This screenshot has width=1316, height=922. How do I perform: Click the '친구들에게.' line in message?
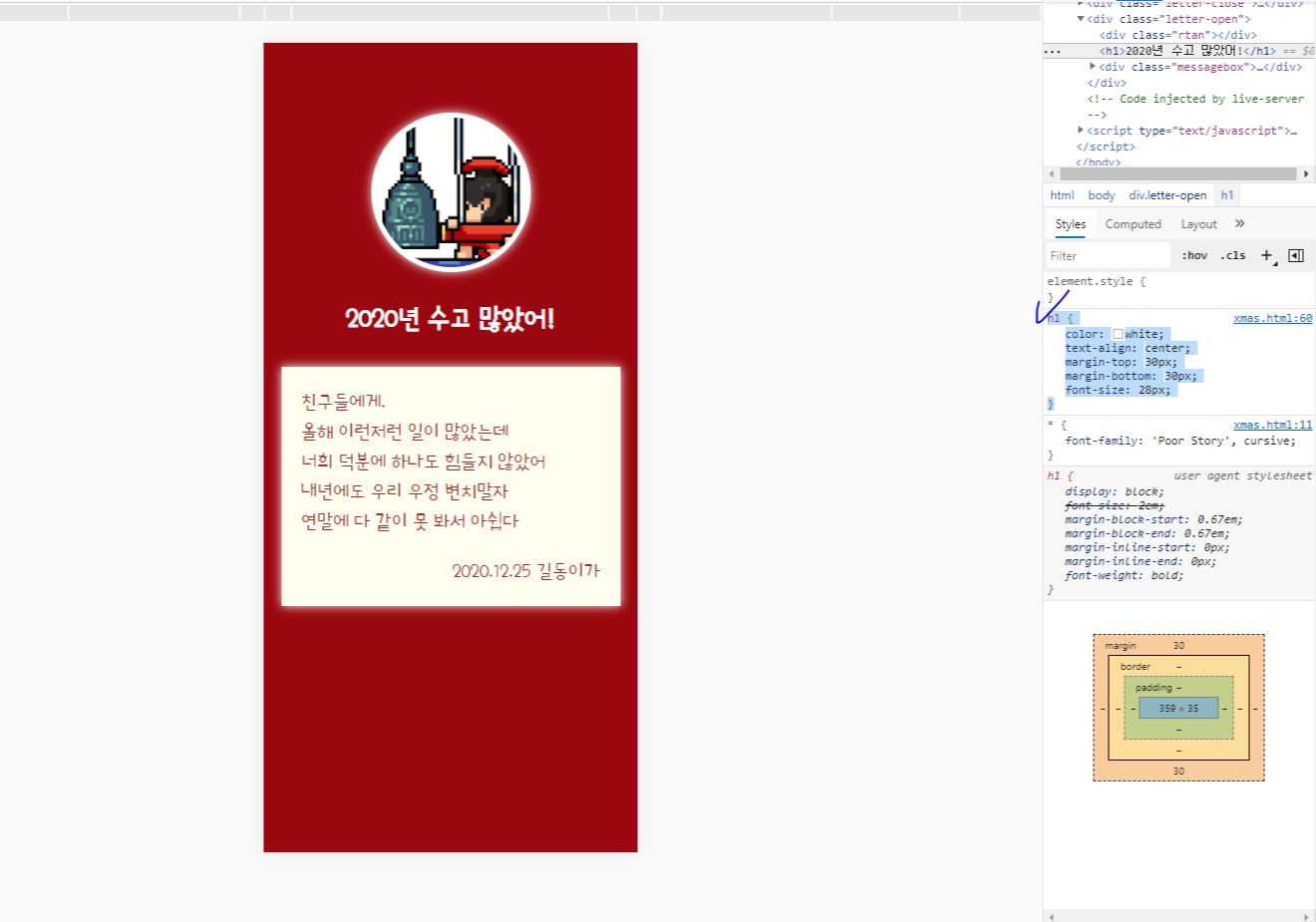coord(343,401)
